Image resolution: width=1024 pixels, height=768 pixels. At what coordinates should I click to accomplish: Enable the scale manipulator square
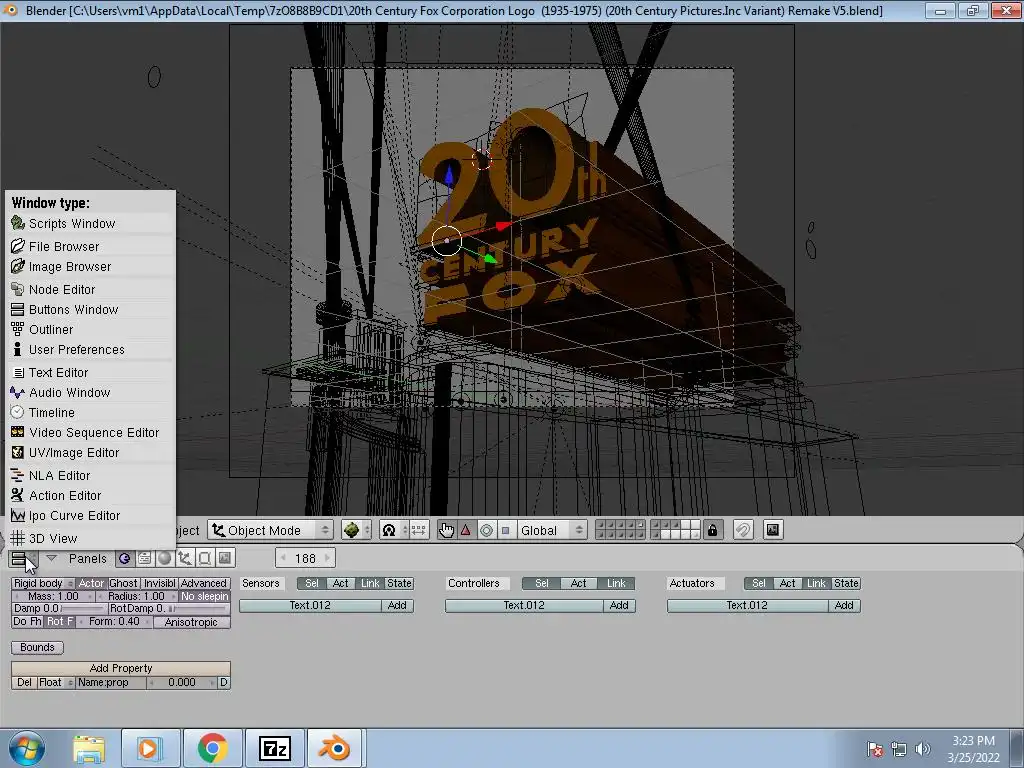(x=505, y=530)
